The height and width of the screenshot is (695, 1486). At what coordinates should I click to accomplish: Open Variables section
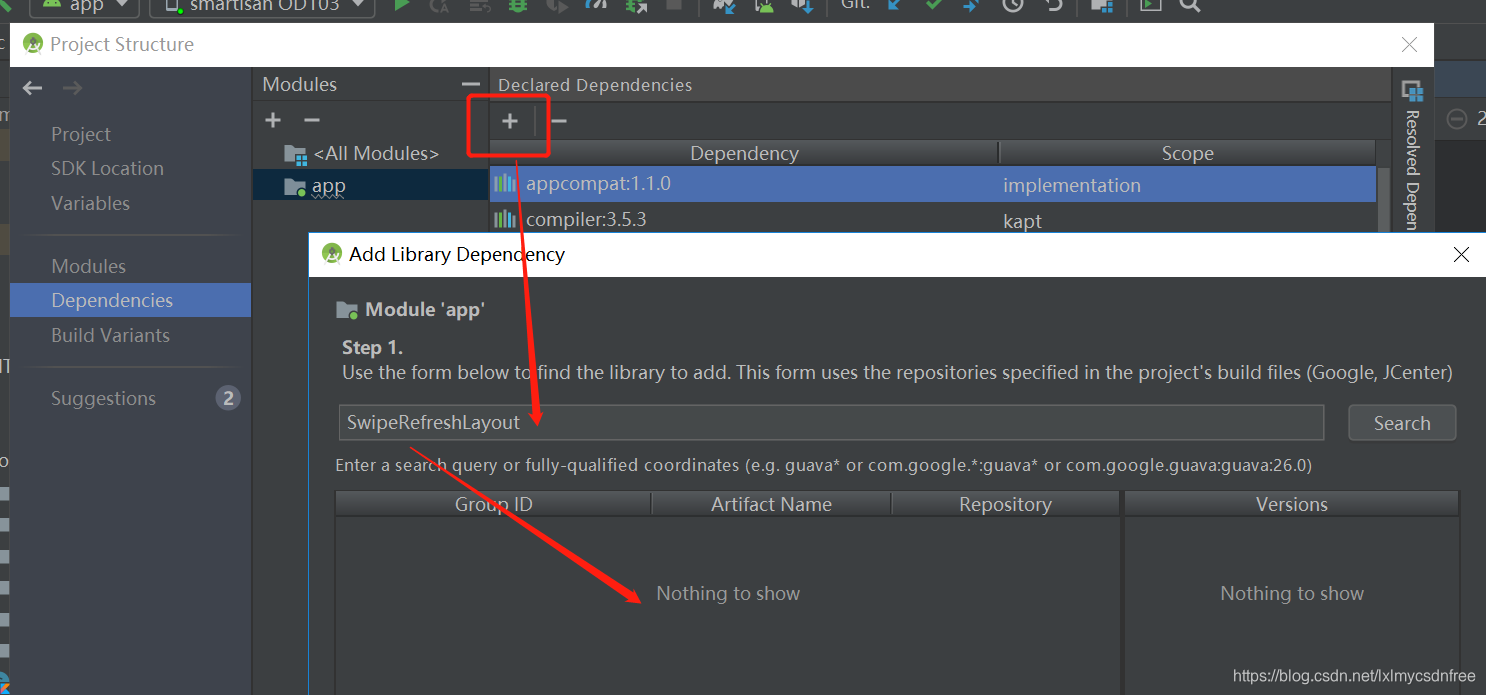pyautogui.click(x=90, y=203)
